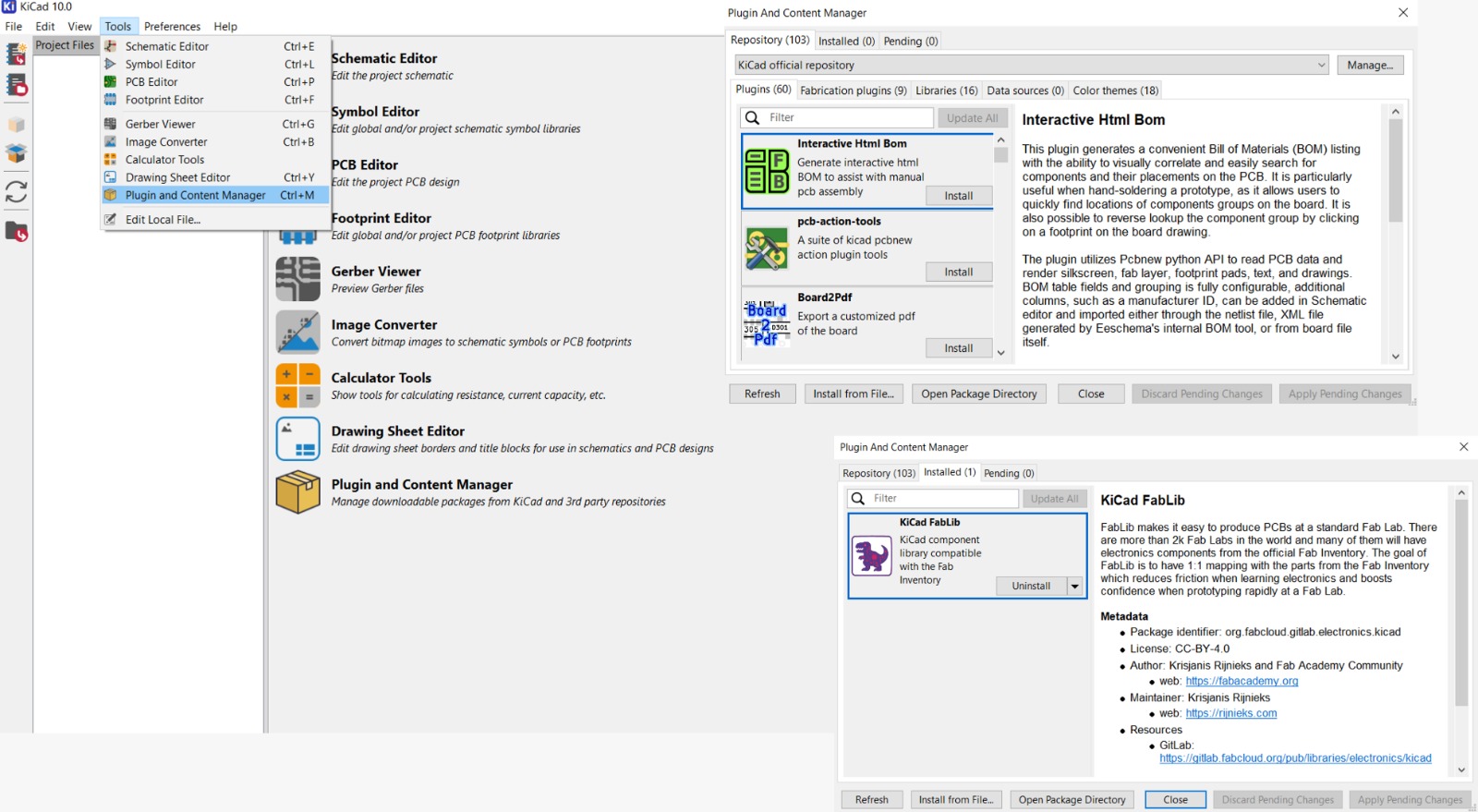Launch Schematic Editor from its launcher title
The image size is (1478, 812).
click(384, 58)
